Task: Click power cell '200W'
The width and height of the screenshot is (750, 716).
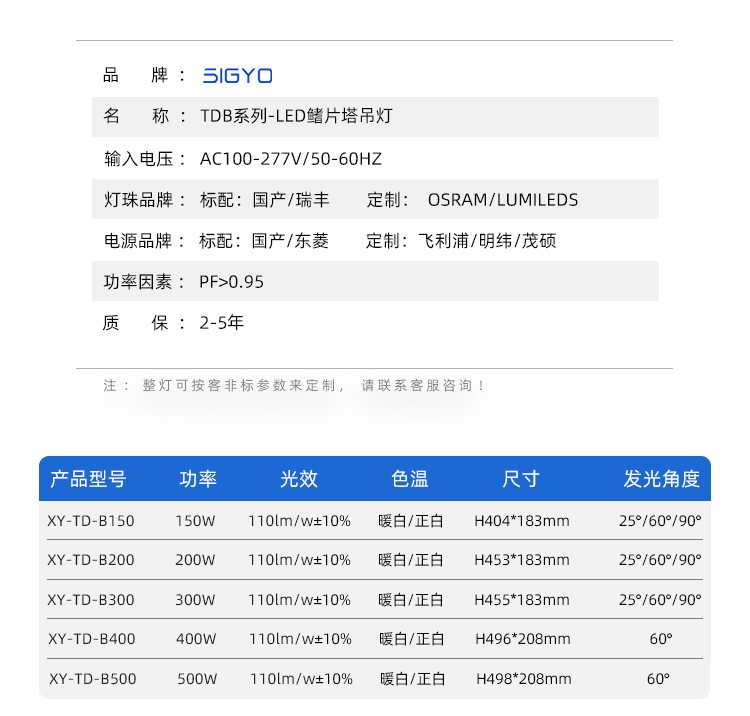Action: (x=195, y=560)
